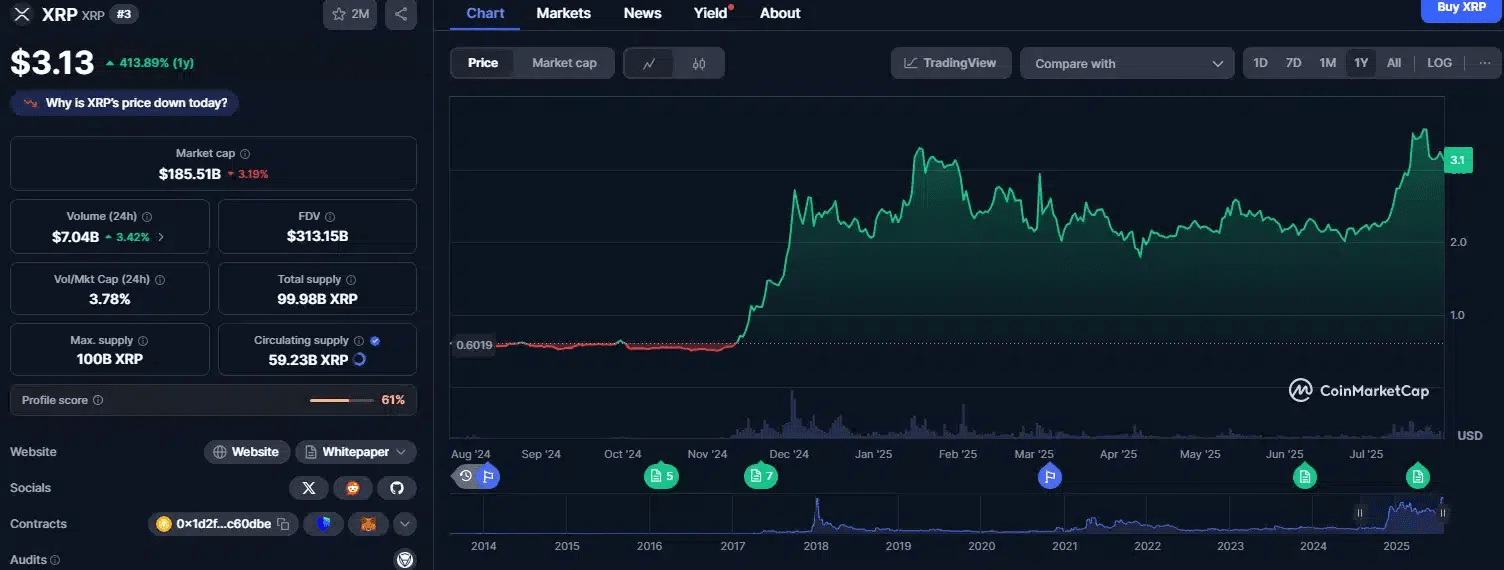Open the Yield tab

[711, 13]
